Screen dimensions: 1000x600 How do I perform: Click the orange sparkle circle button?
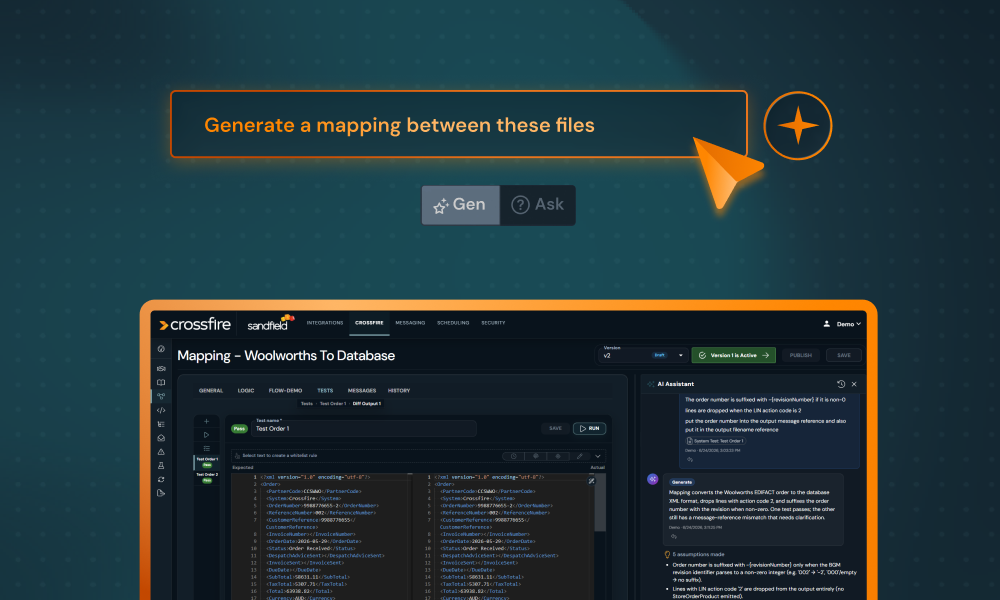798,126
